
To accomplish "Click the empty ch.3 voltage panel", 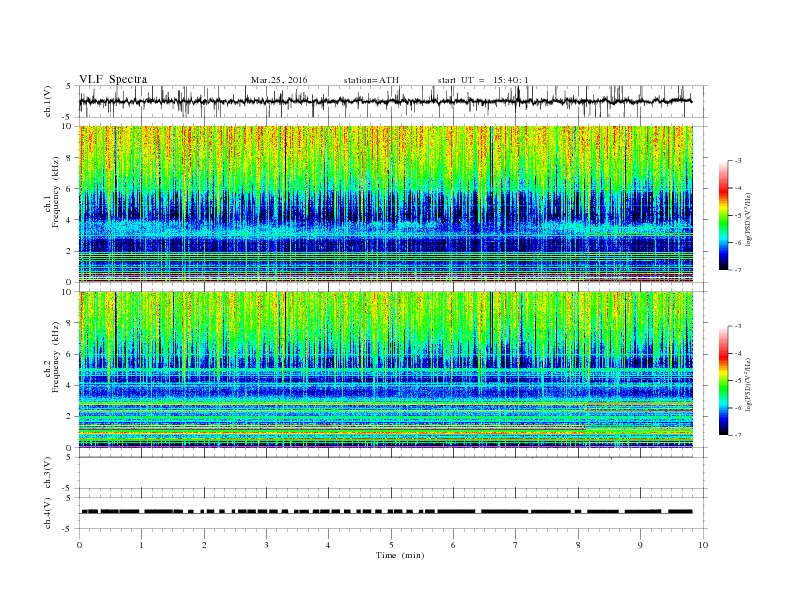I will 393,473.
